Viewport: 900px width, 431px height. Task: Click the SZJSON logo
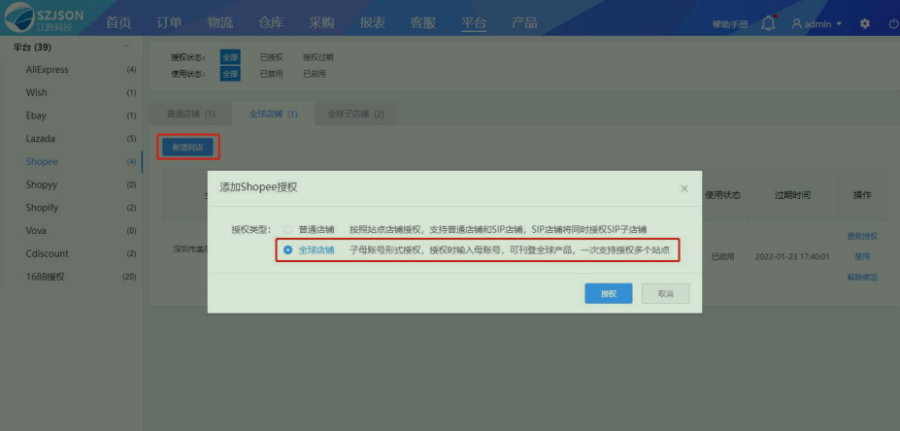[45, 17]
